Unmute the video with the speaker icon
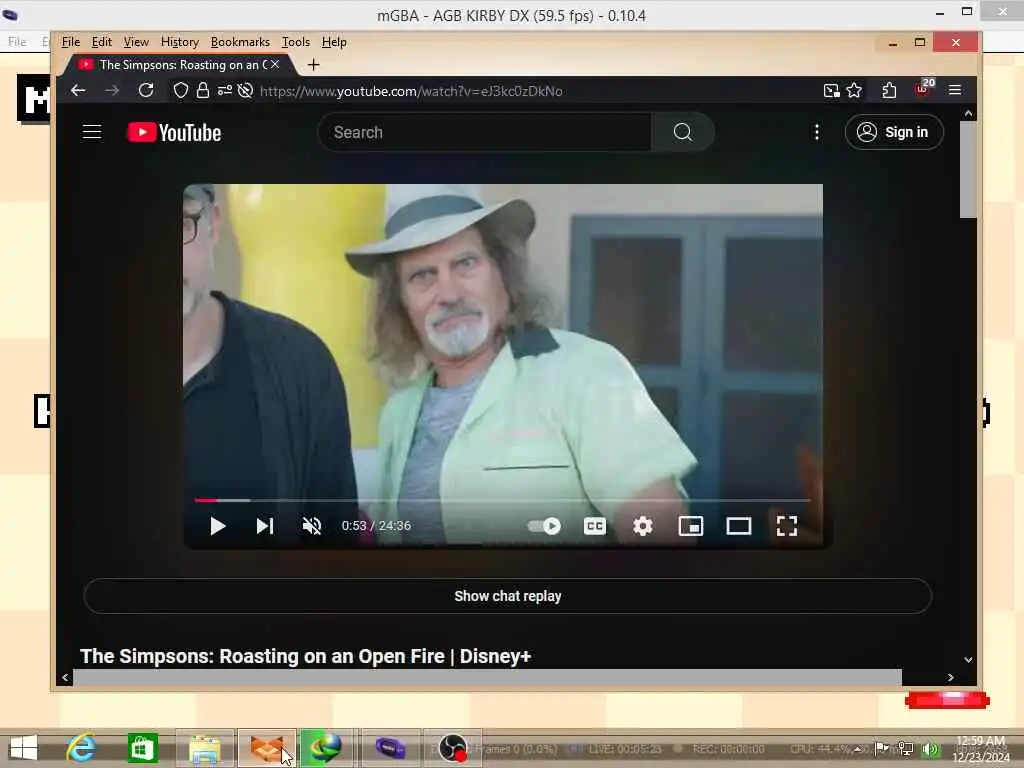1024x768 pixels. coord(312,526)
